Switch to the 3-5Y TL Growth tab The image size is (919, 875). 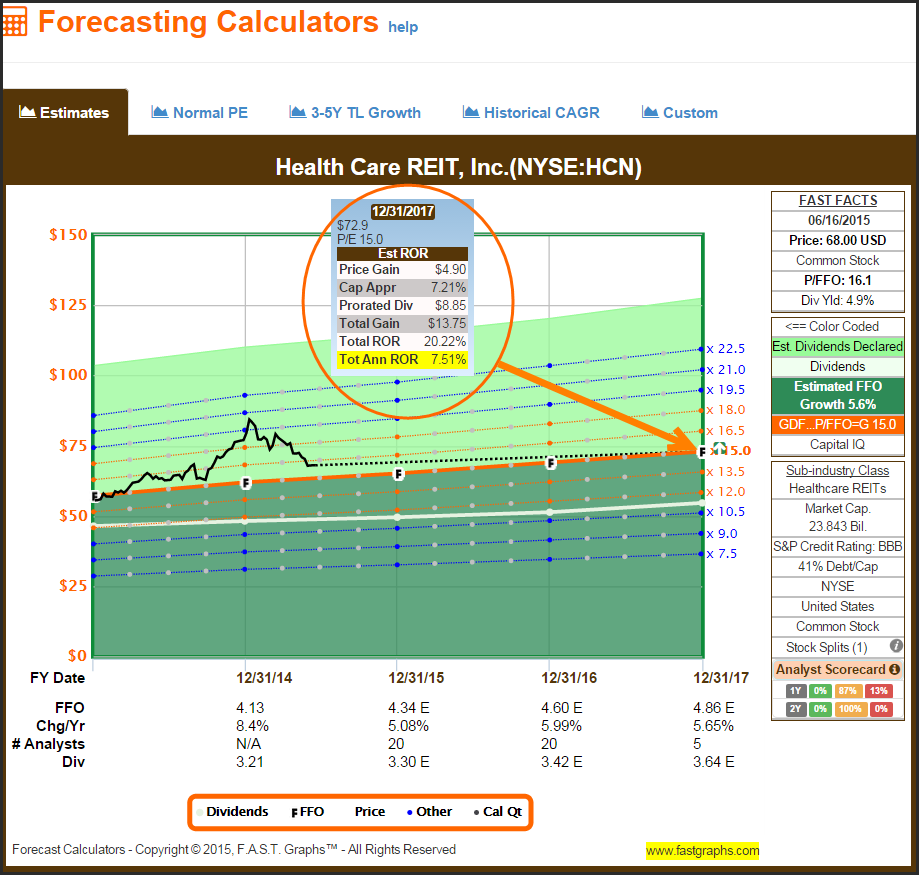pyautogui.click(x=354, y=113)
